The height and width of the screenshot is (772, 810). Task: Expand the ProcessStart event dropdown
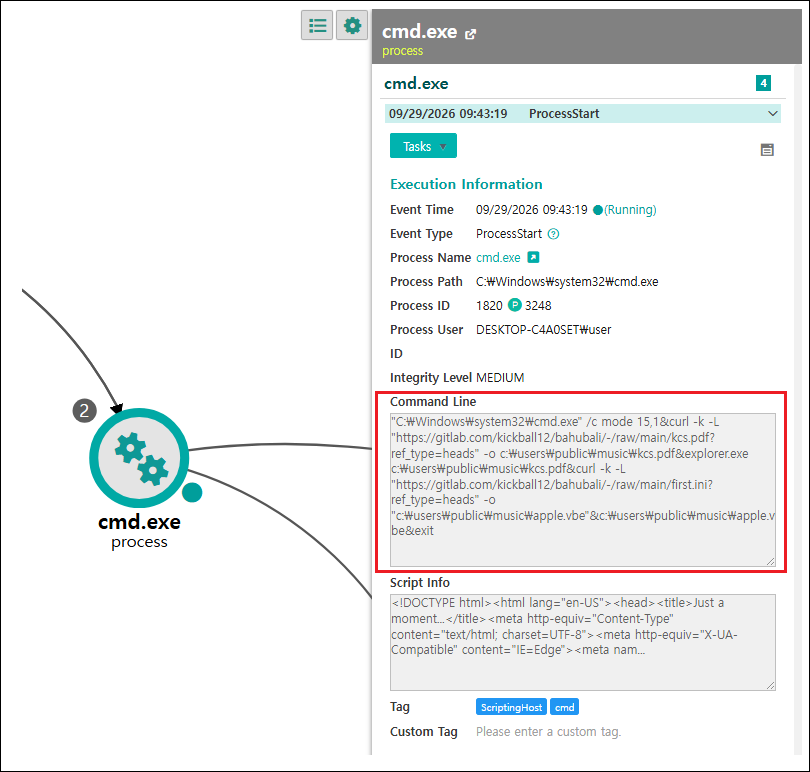773,114
